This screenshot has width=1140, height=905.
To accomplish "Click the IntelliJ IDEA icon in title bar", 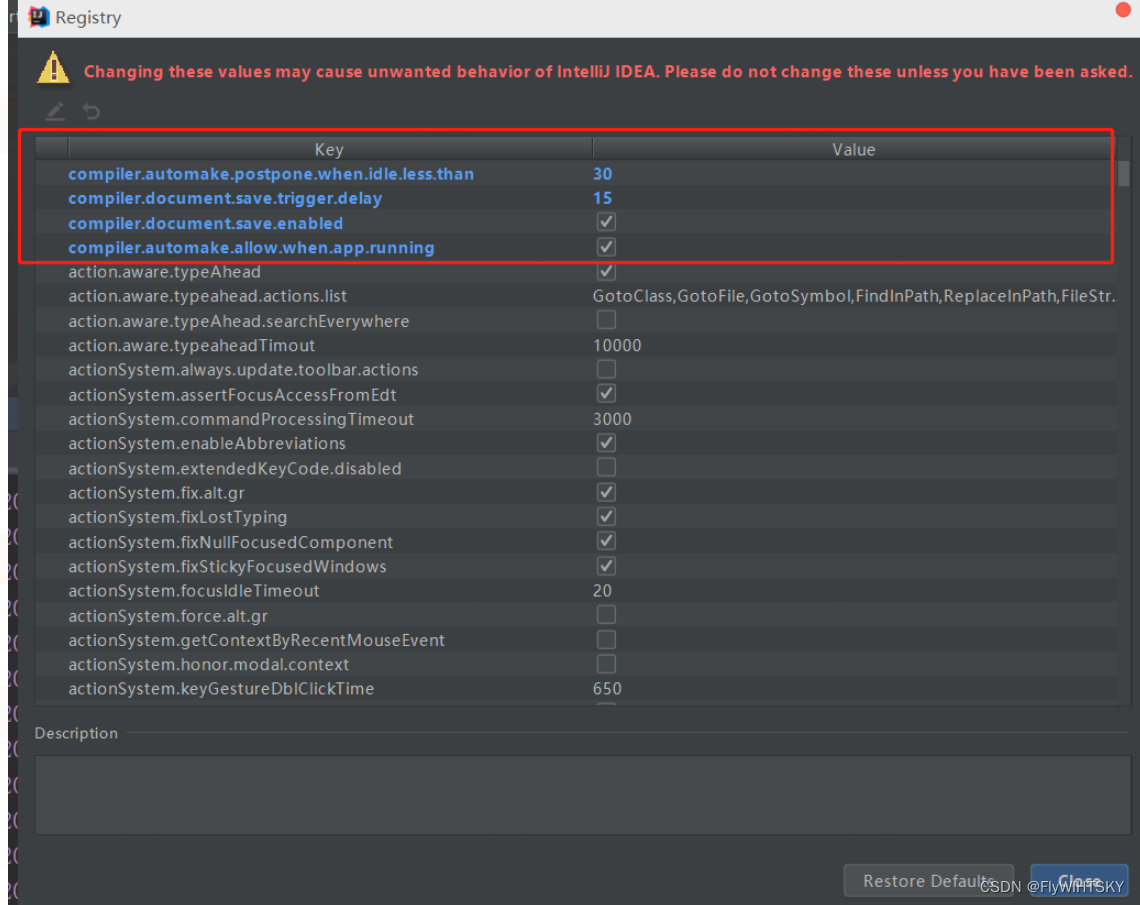I will point(39,17).
